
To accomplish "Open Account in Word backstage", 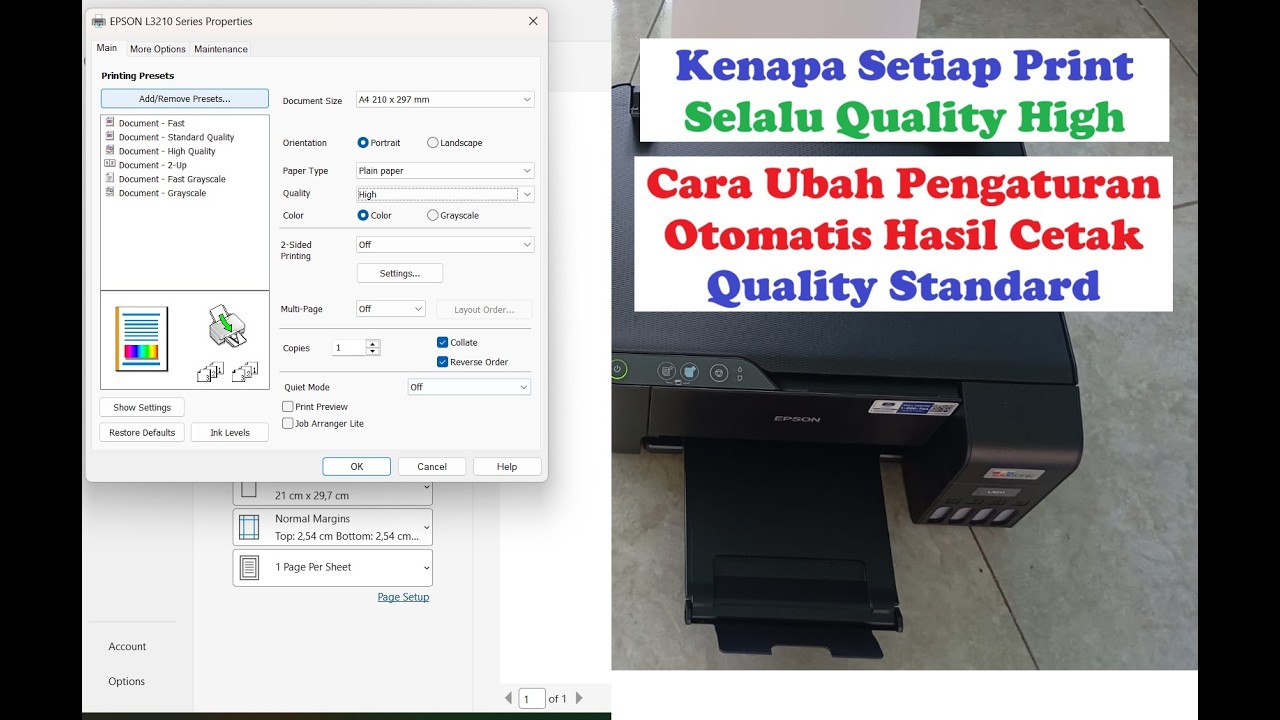I will pos(127,647).
